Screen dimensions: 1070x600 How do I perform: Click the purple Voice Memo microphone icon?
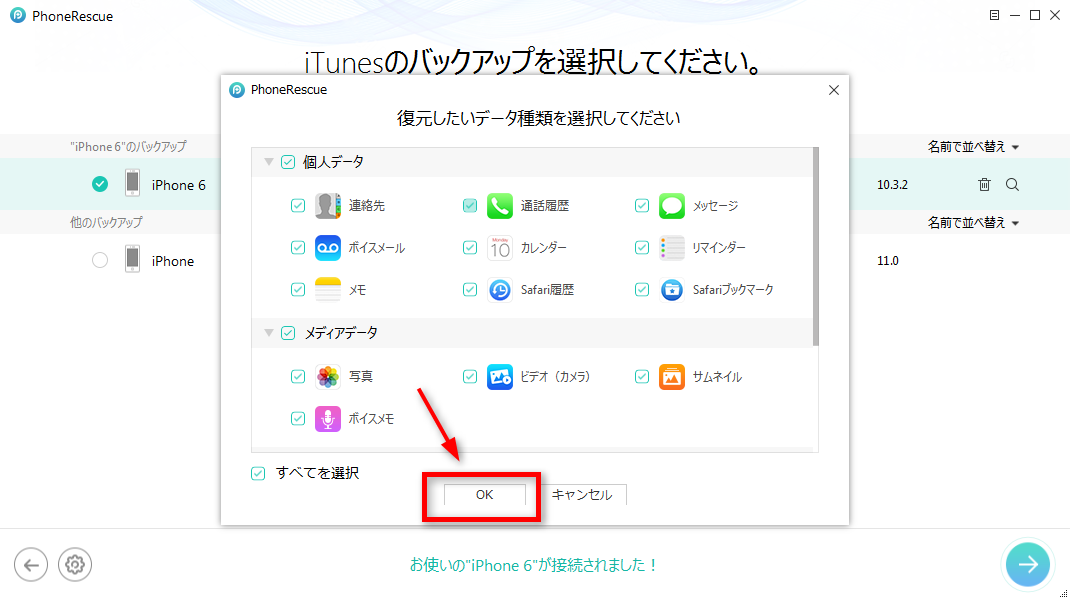click(x=328, y=418)
